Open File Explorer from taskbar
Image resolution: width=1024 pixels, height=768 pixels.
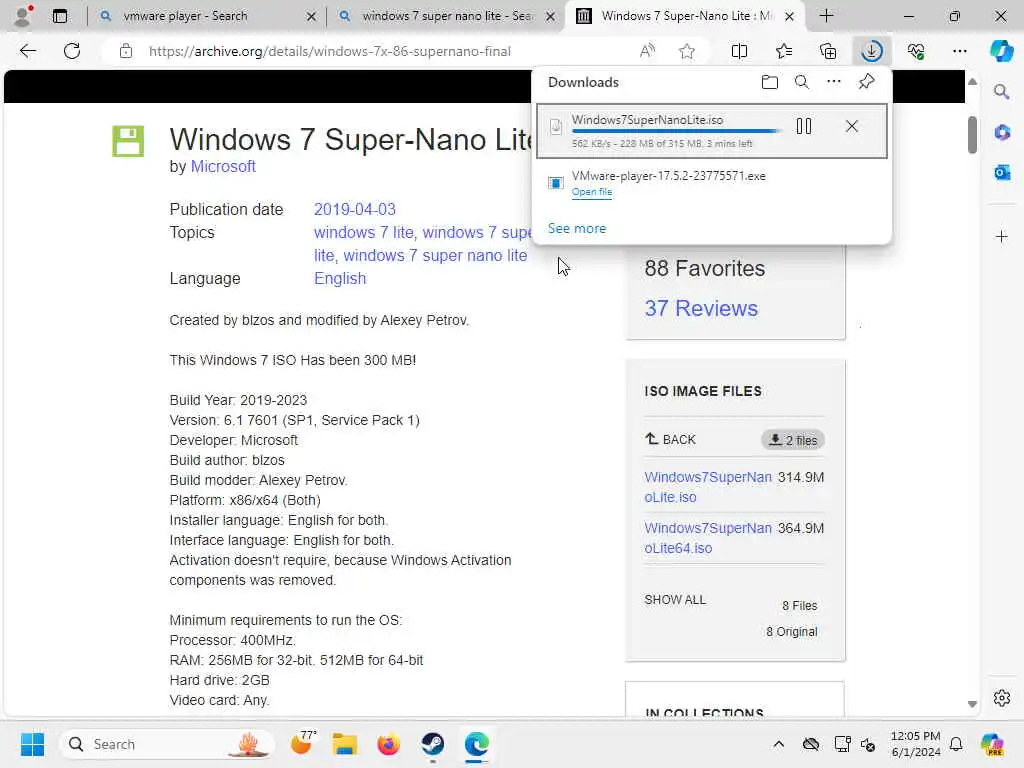345,744
